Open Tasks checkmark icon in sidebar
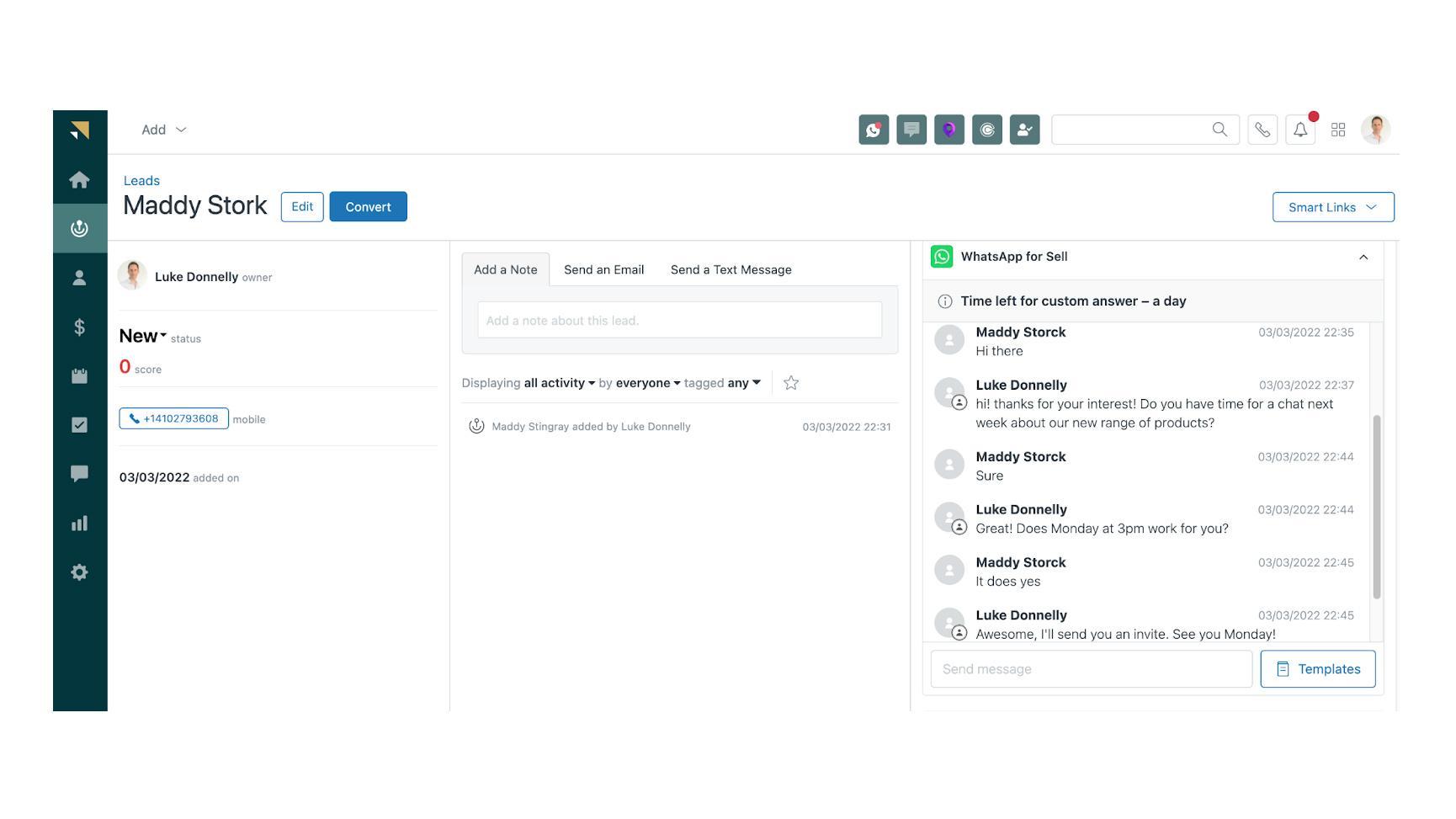This screenshot has width=1456, height=819. point(79,425)
